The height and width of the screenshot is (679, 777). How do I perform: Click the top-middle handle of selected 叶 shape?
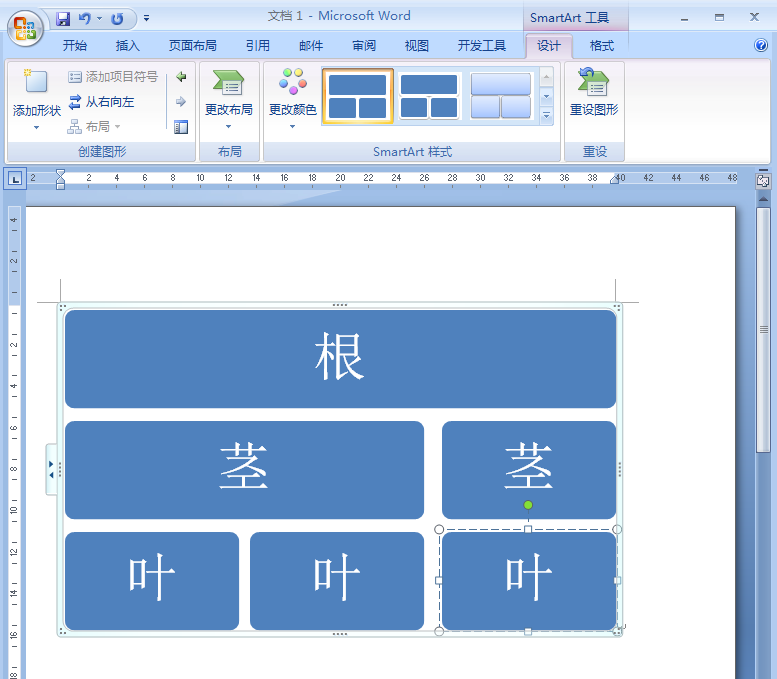[x=528, y=529]
